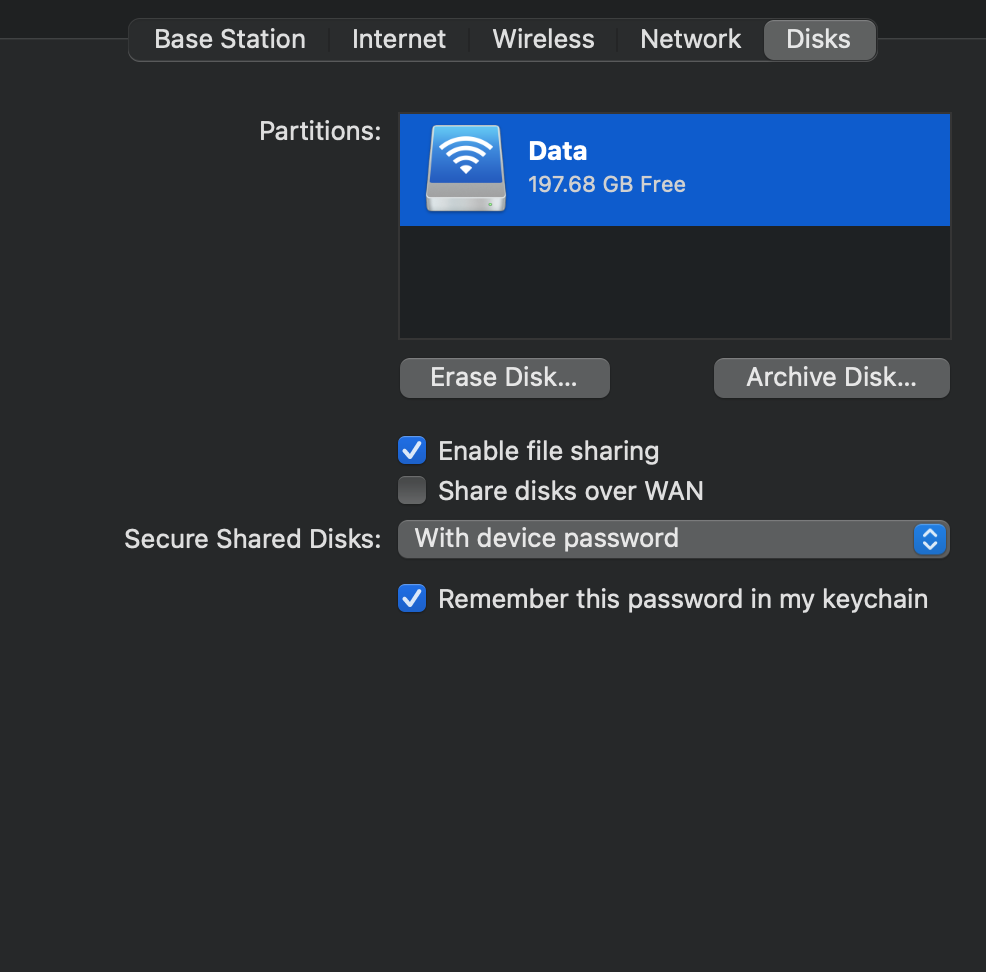Click the Data partition name text
The width and height of the screenshot is (986, 972).
pos(558,151)
